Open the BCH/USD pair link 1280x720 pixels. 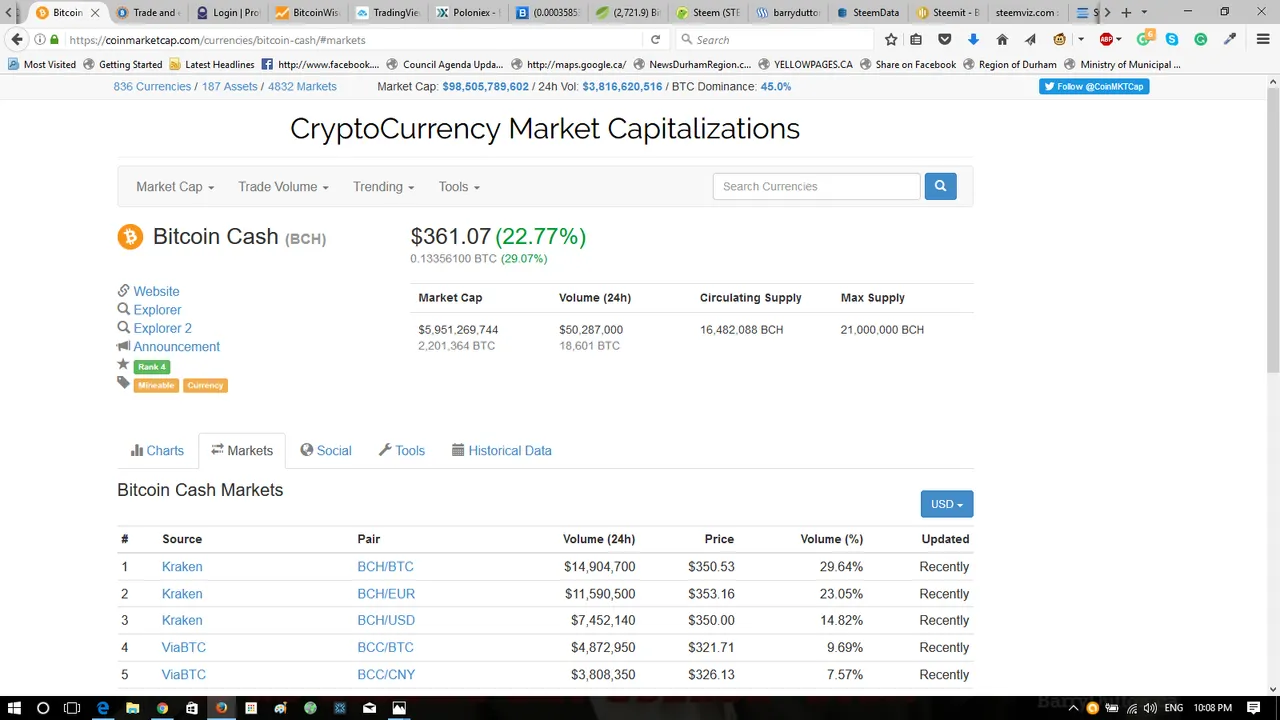[x=386, y=620]
